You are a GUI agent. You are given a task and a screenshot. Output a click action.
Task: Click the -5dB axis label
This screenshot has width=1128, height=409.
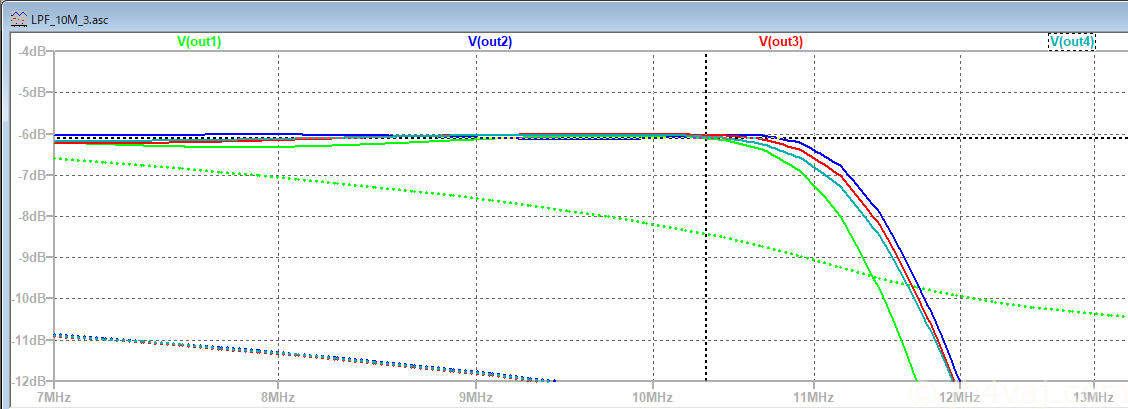click(x=34, y=92)
